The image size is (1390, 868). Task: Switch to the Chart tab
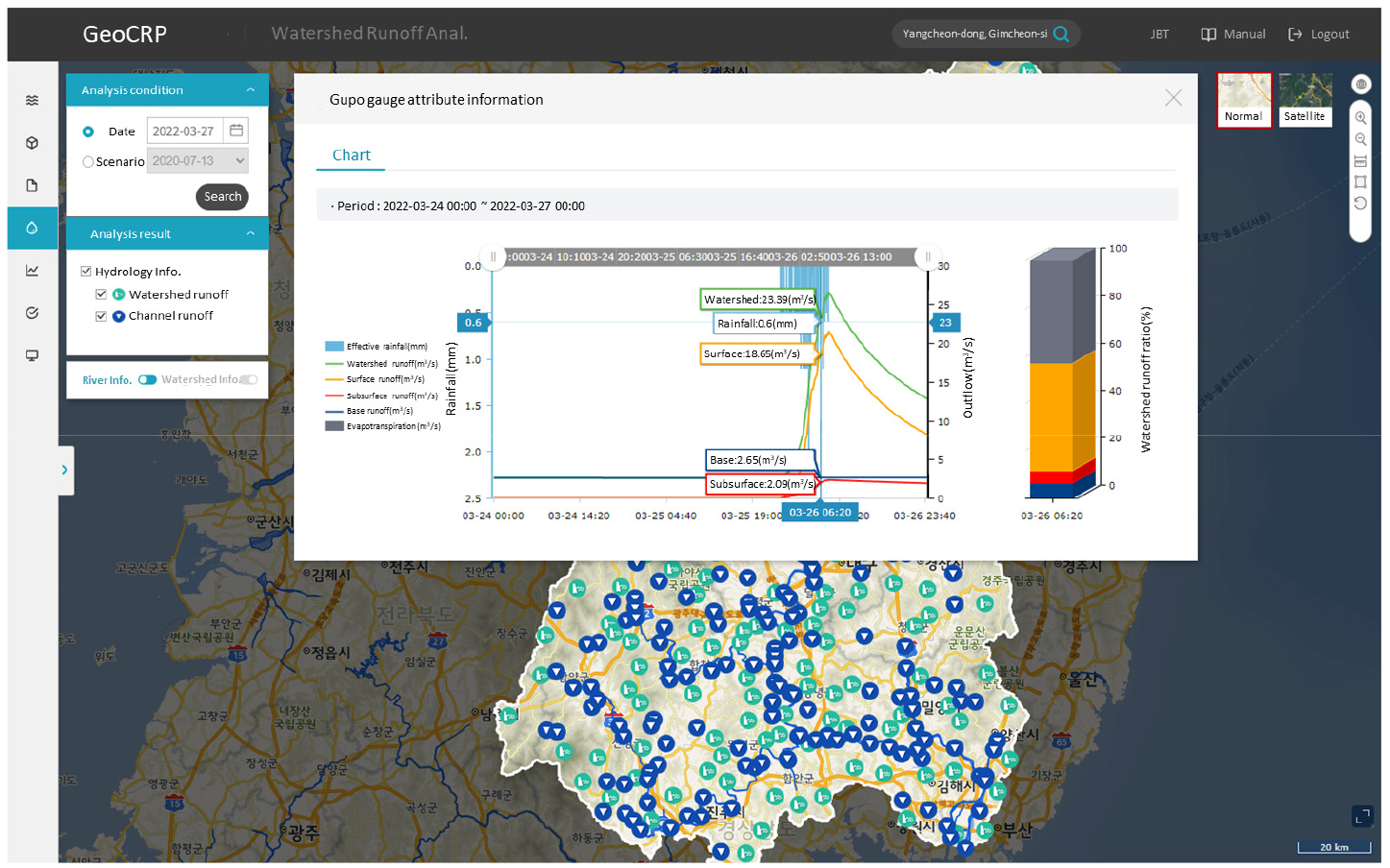click(x=351, y=156)
